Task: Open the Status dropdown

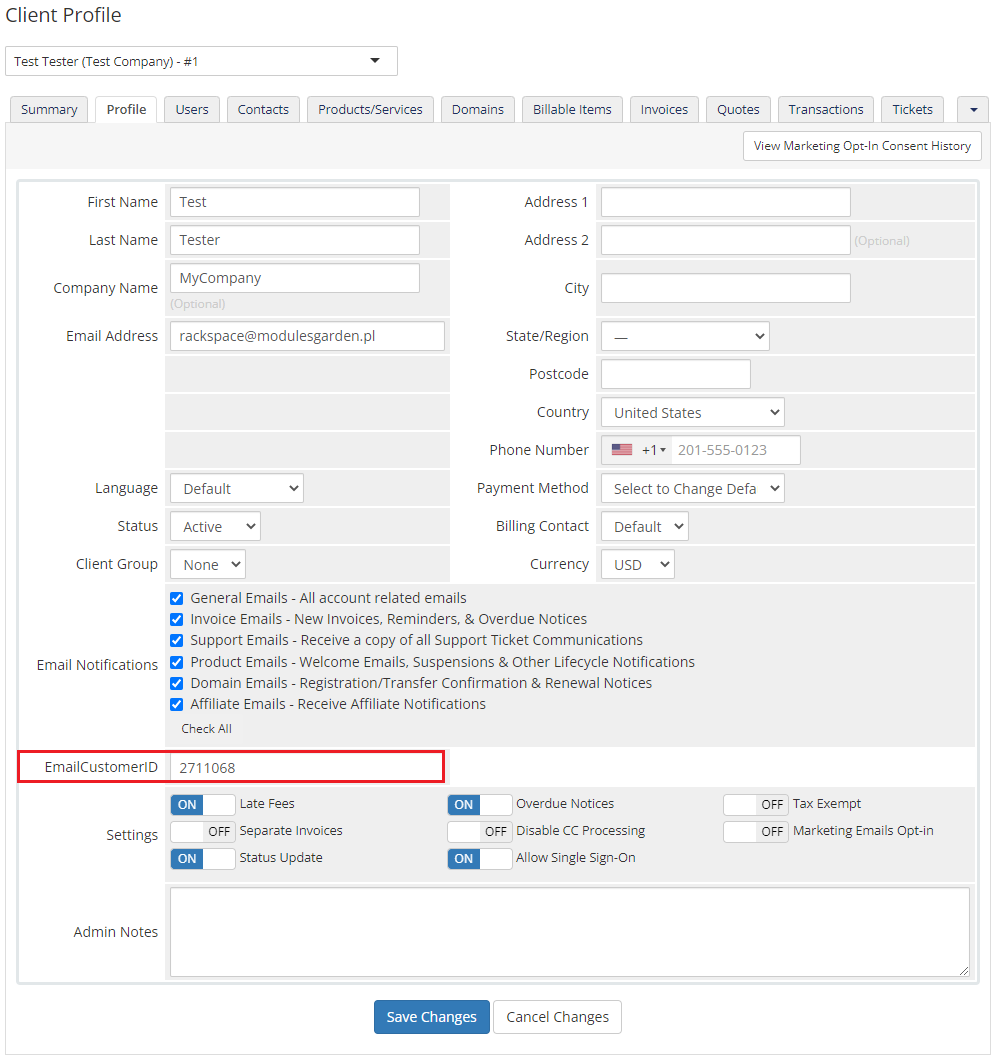Action: point(215,526)
